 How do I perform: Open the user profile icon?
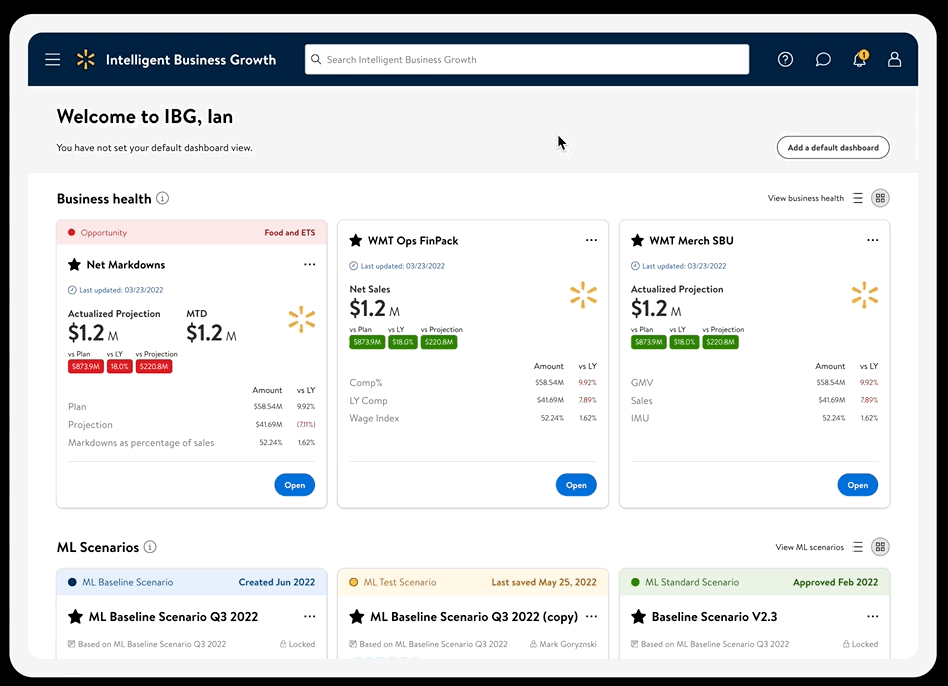coord(894,59)
